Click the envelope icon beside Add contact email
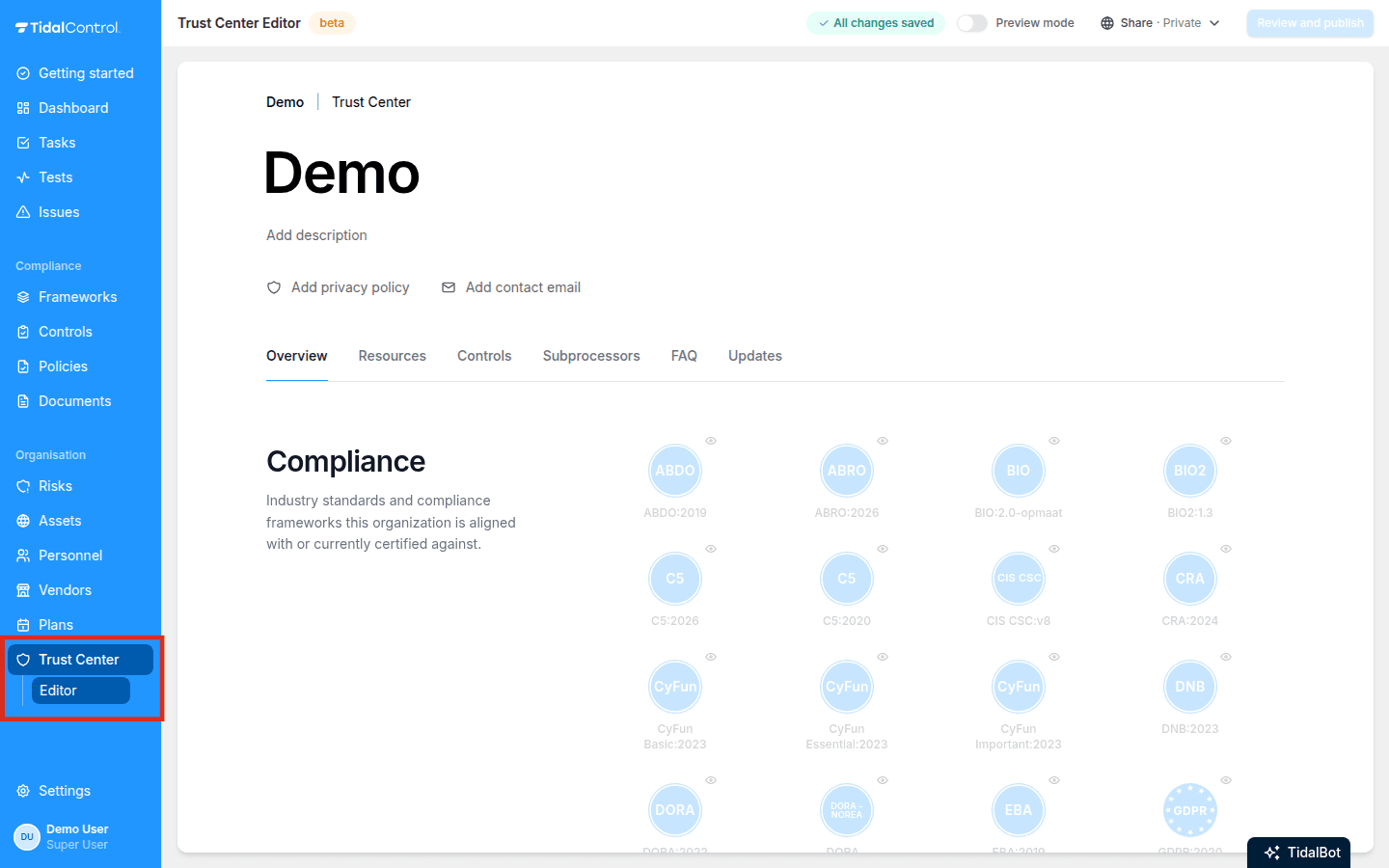 [449, 287]
